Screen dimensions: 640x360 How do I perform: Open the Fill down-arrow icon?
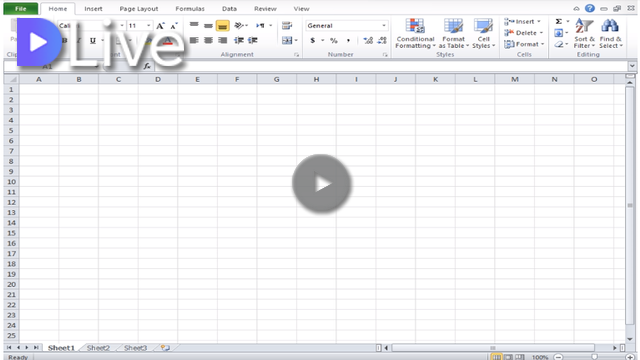[x=559, y=33]
